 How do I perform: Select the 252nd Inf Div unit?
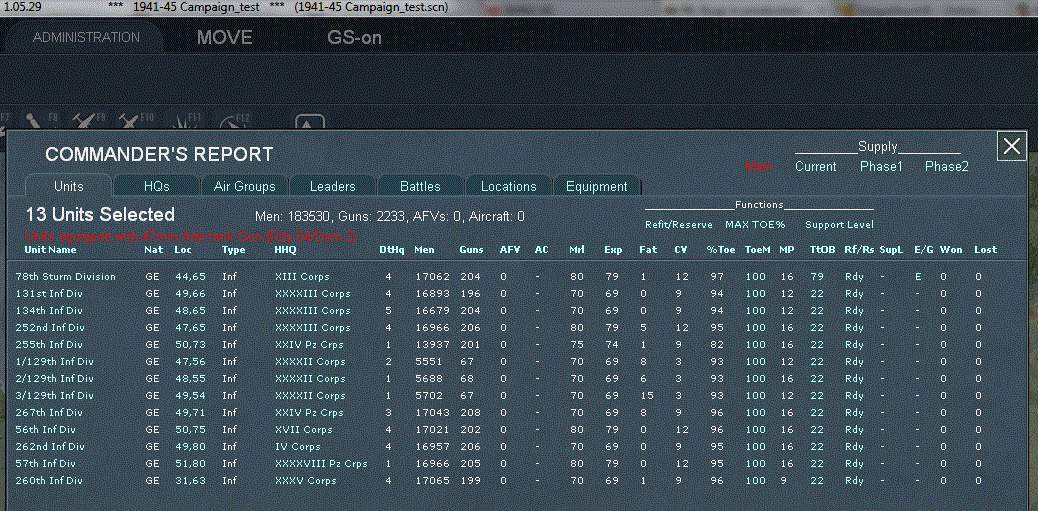point(50,327)
